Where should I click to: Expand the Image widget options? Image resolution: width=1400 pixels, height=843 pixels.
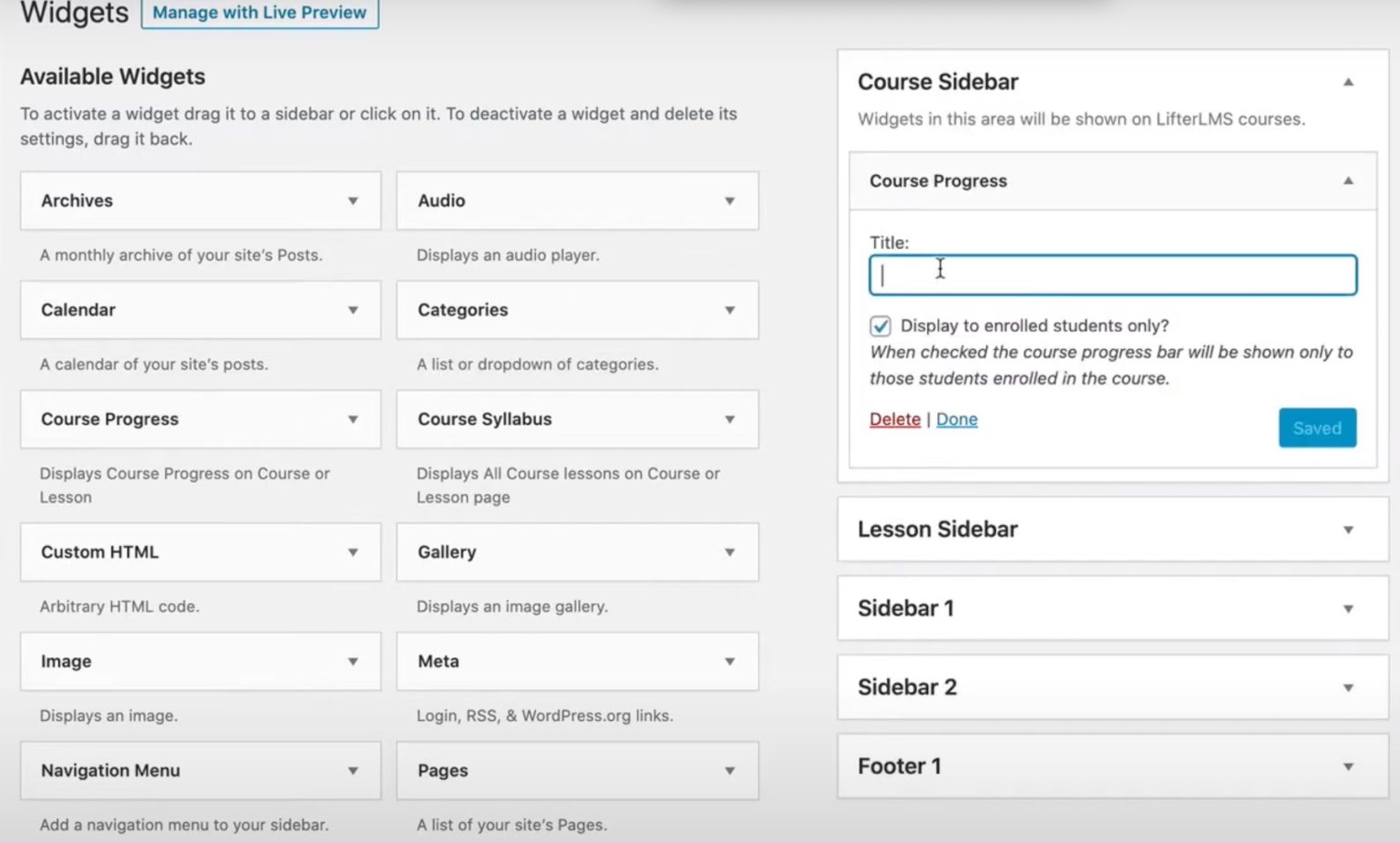[355, 662]
